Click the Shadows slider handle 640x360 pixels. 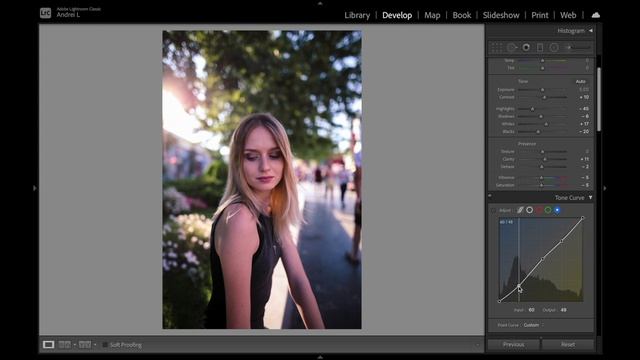coord(541,116)
